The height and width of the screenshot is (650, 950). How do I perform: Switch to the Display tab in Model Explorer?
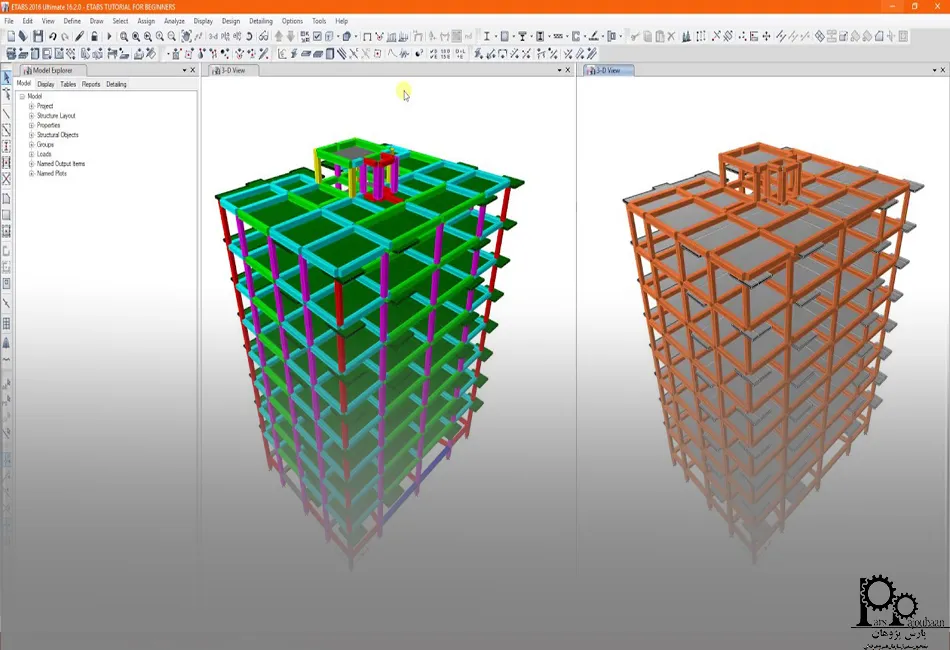coord(46,84)
